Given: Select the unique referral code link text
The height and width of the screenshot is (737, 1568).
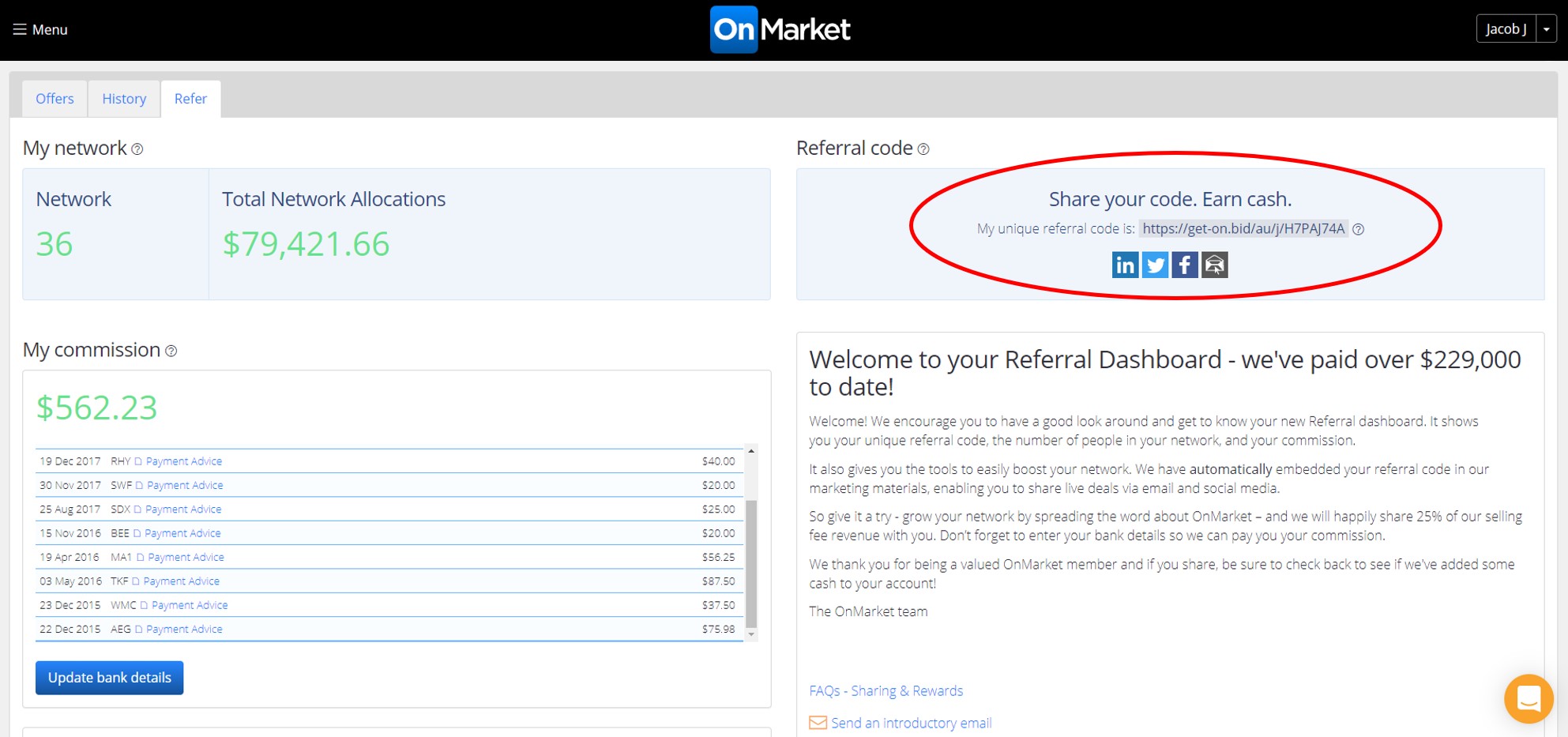Looking at the screenshot, I should [1243, 228].
